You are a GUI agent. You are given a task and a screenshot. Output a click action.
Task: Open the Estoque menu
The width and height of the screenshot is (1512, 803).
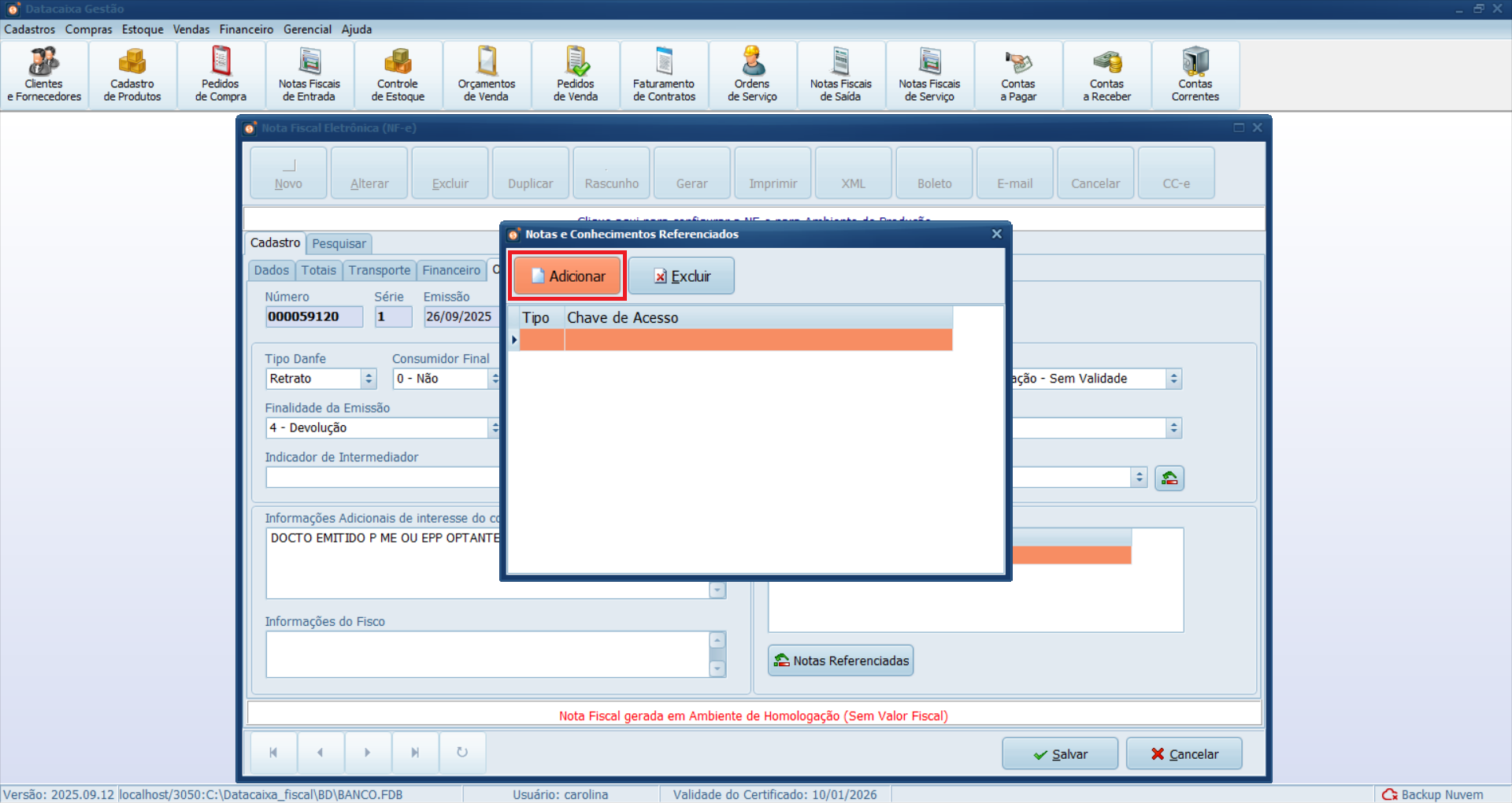[x=143, y=29]
